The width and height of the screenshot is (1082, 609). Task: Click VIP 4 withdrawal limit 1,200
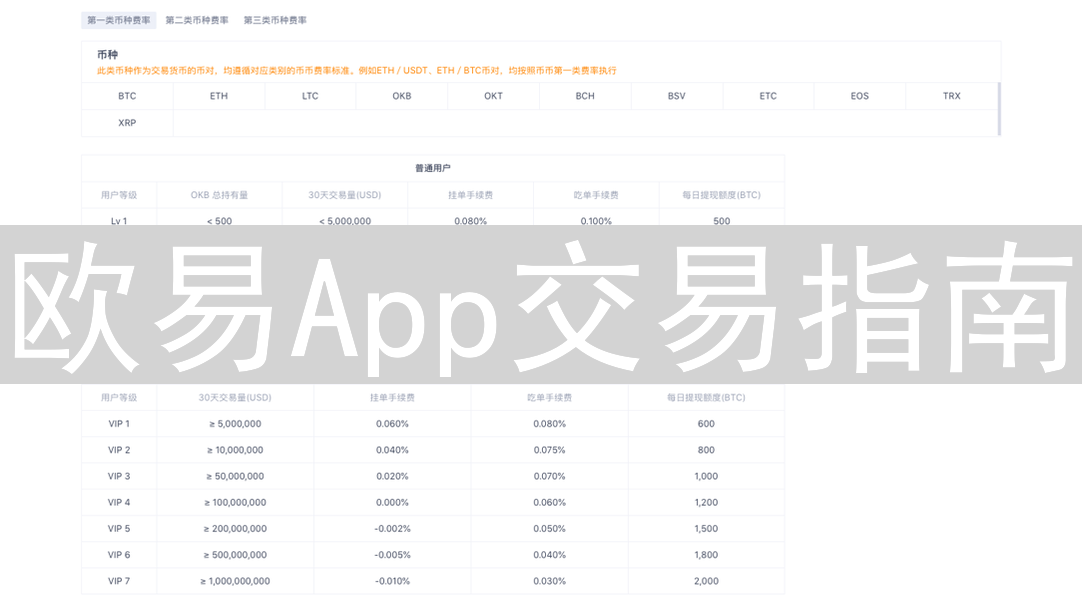pyautogui.click(x=706, y=503)
